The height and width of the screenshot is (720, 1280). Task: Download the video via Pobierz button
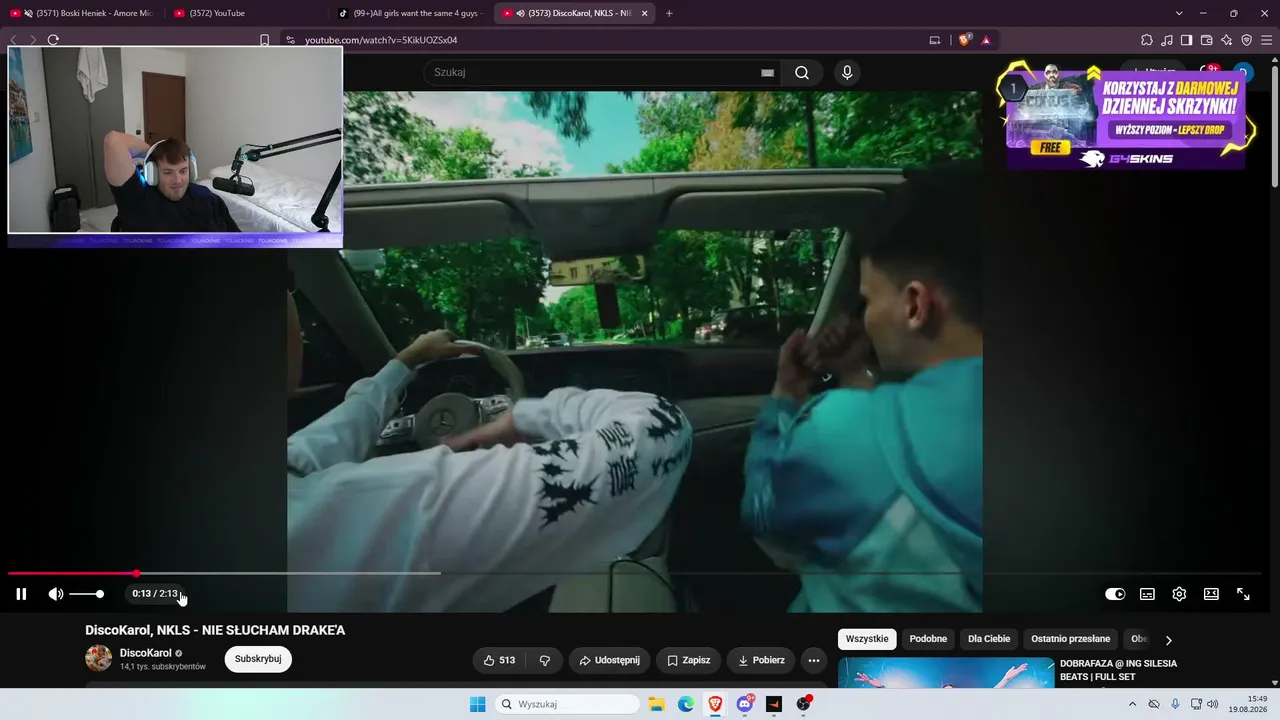point(762,660)
